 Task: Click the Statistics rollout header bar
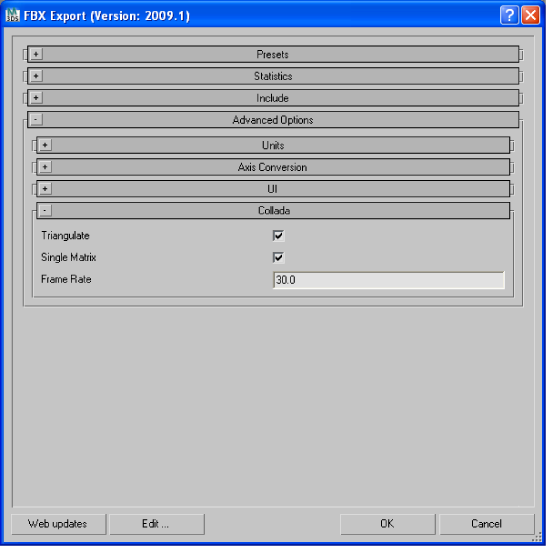pos(273,76)
